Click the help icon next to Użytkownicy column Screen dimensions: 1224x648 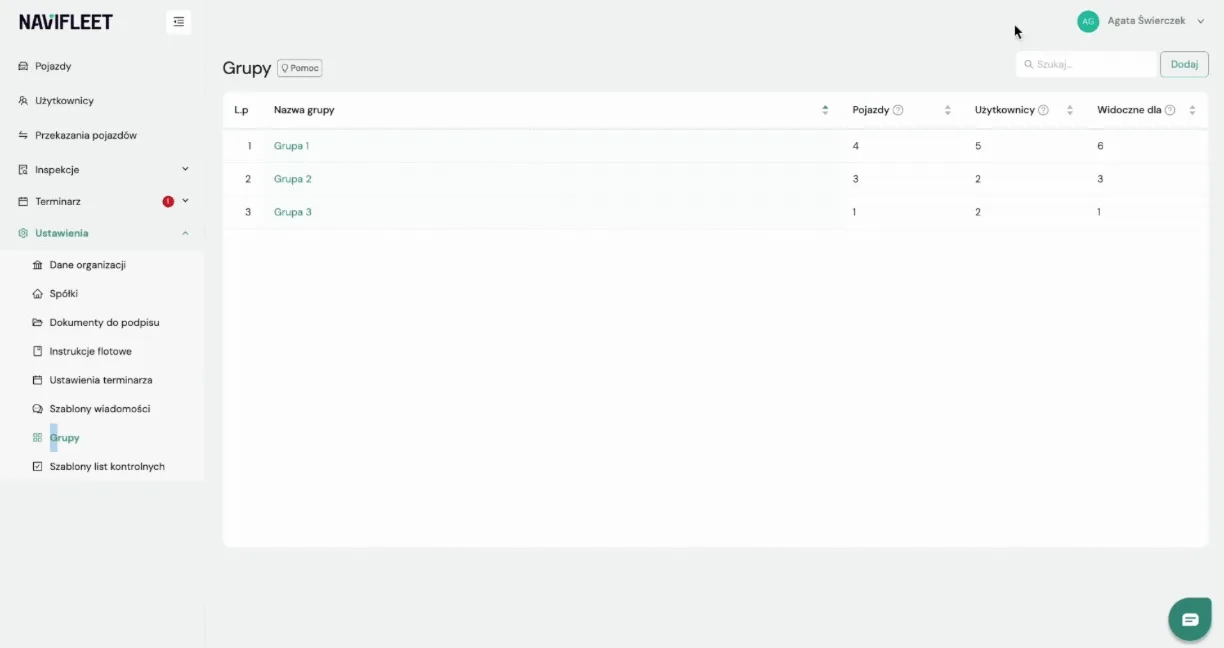pyautogui.click(x=1043, y=110)
